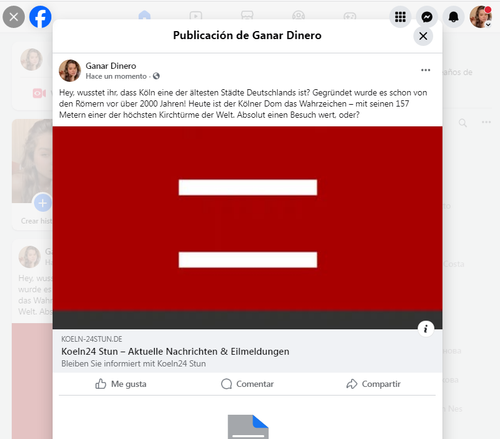The width and height of the screenshot is (500, 439).
Task: Open the Koeln24 Stun headline link
Action: click(175, 351)
